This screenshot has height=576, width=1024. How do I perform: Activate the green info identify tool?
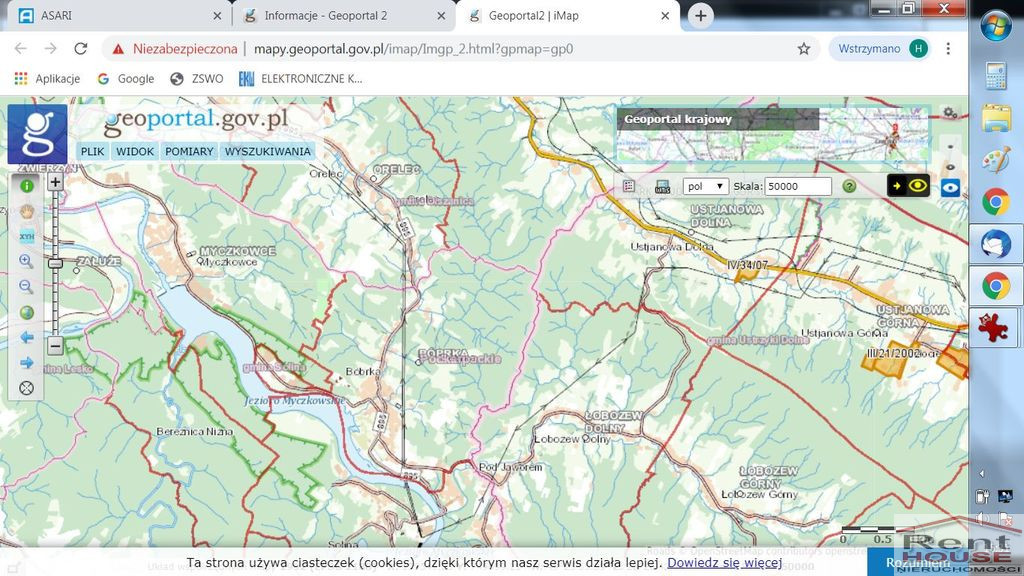tap(27, 185)
